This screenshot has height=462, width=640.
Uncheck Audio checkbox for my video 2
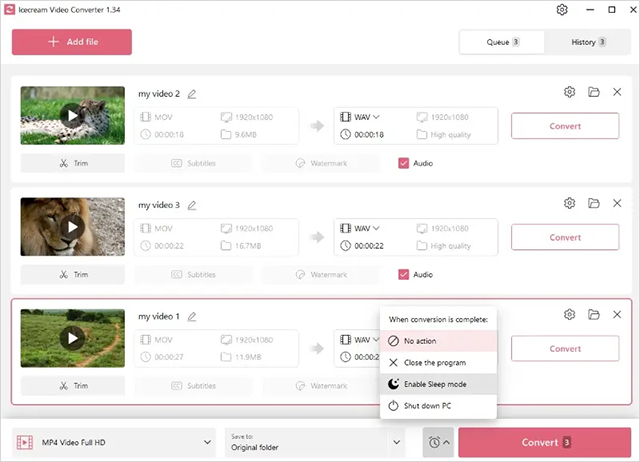(x=404, y=163)
